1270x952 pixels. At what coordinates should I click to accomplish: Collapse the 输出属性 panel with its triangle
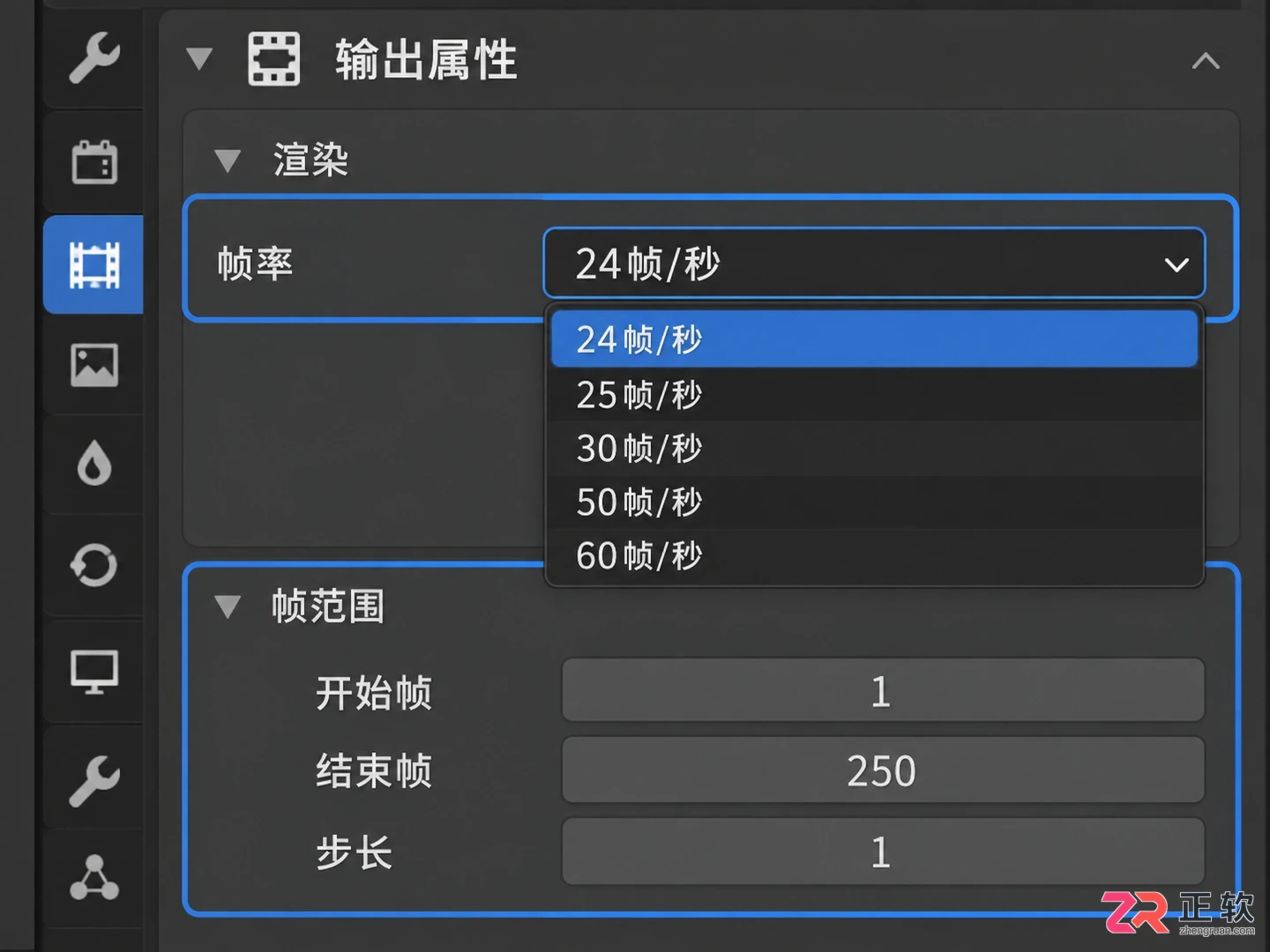[x=200, y=59]
